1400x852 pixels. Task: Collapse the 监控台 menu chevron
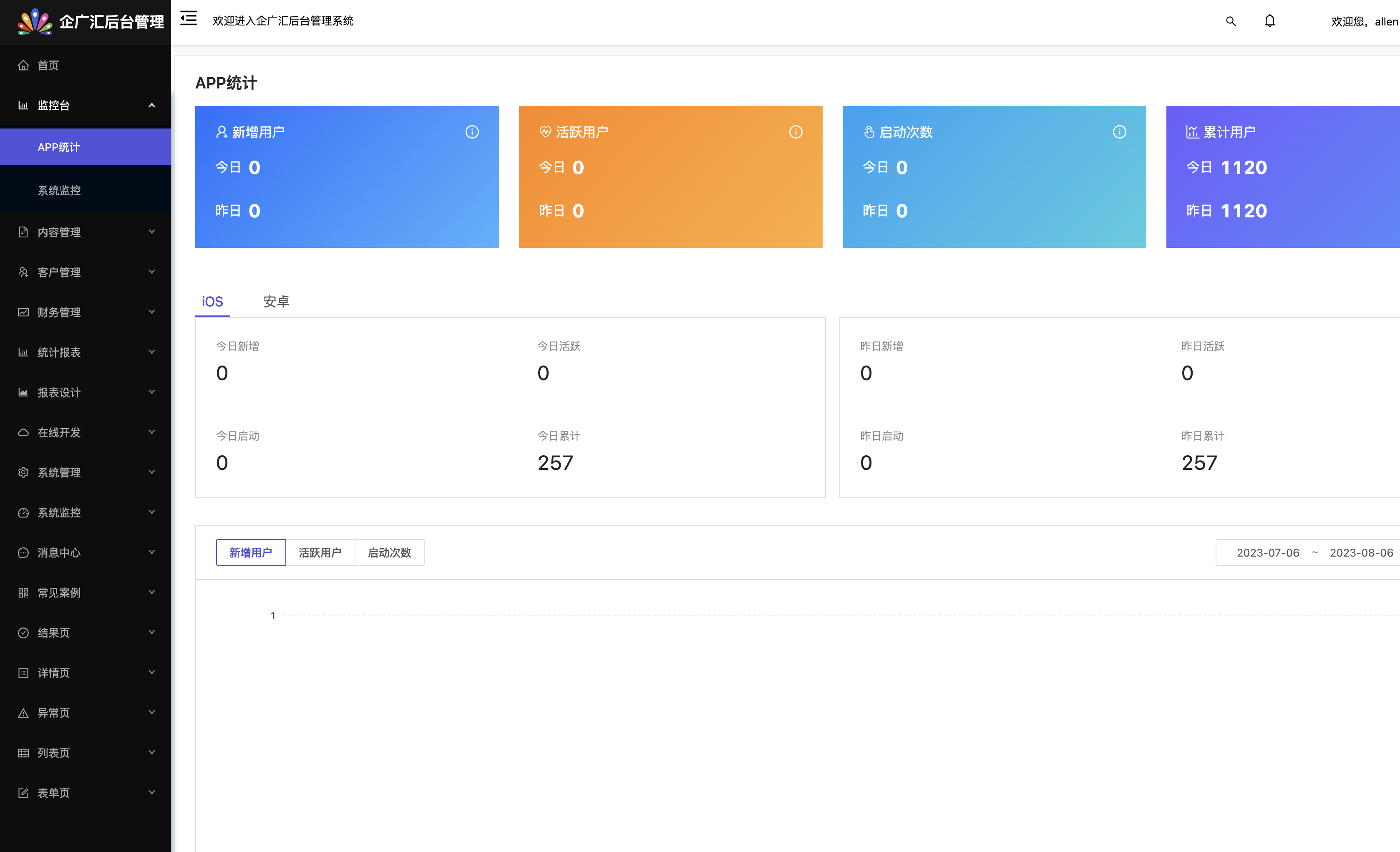152,105
